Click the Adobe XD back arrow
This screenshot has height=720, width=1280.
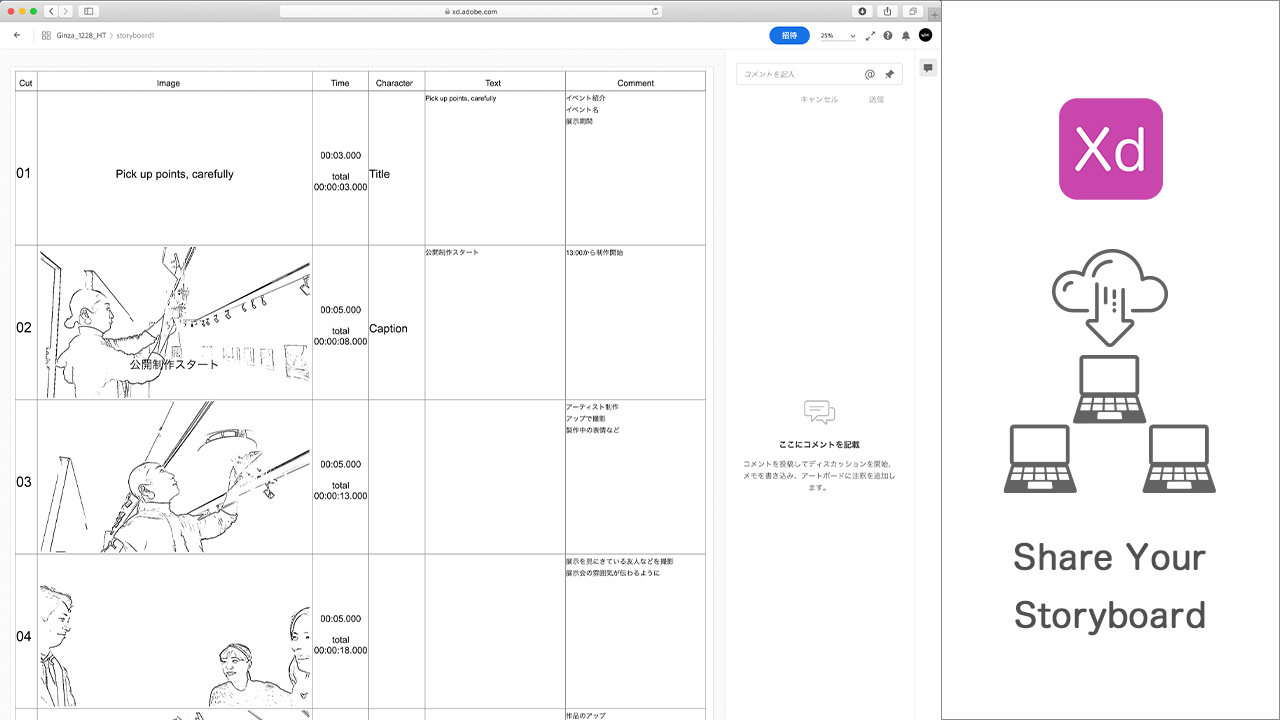[17, 35]
